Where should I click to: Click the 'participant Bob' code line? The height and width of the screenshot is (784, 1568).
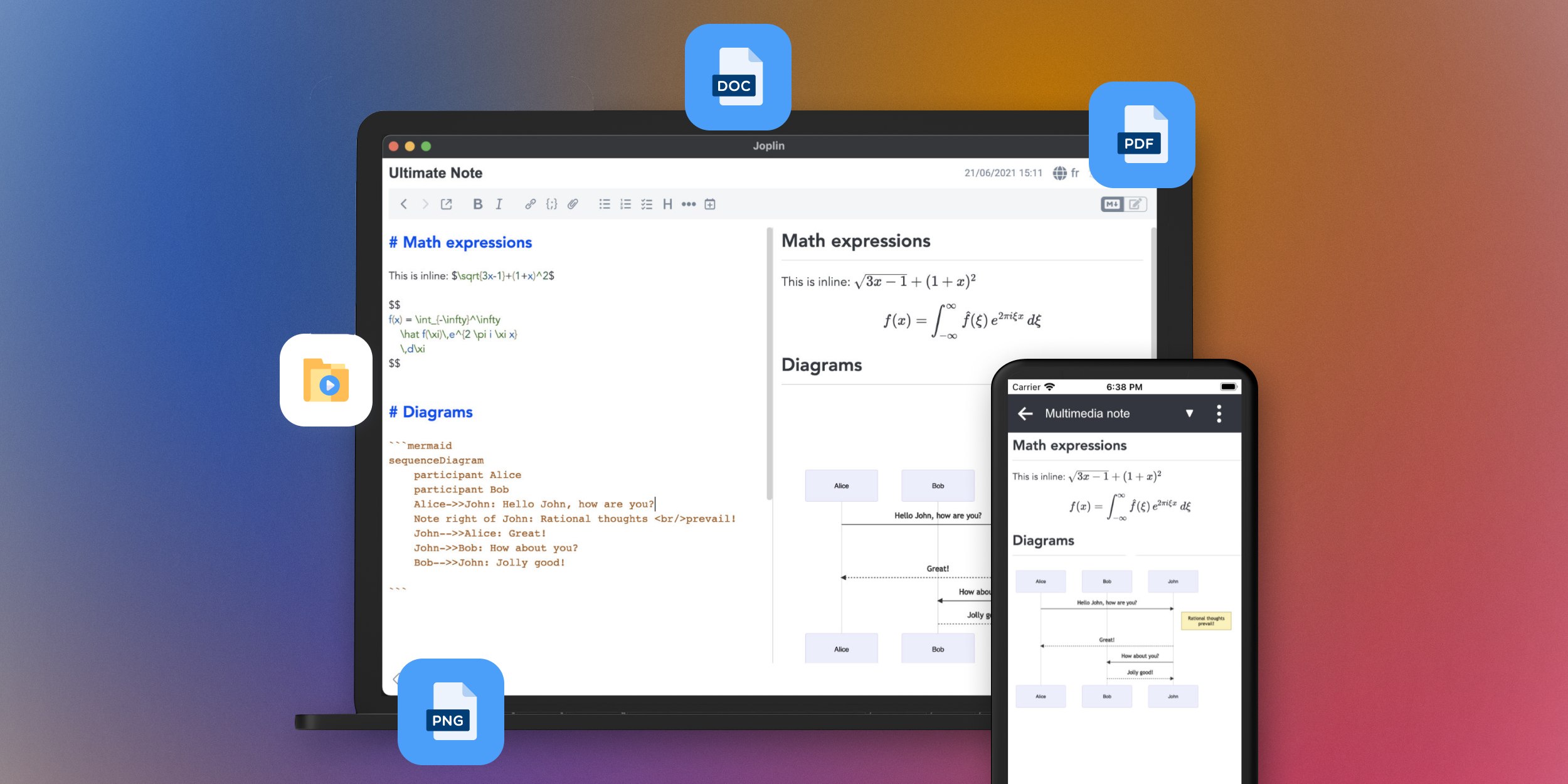[461, 489]
